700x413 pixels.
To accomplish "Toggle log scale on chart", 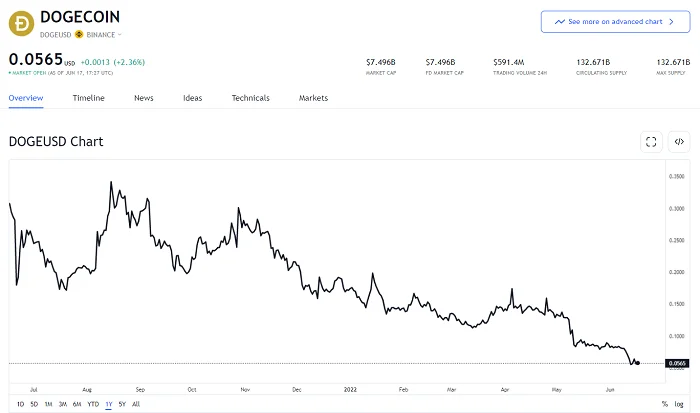I will coord(679,404).
